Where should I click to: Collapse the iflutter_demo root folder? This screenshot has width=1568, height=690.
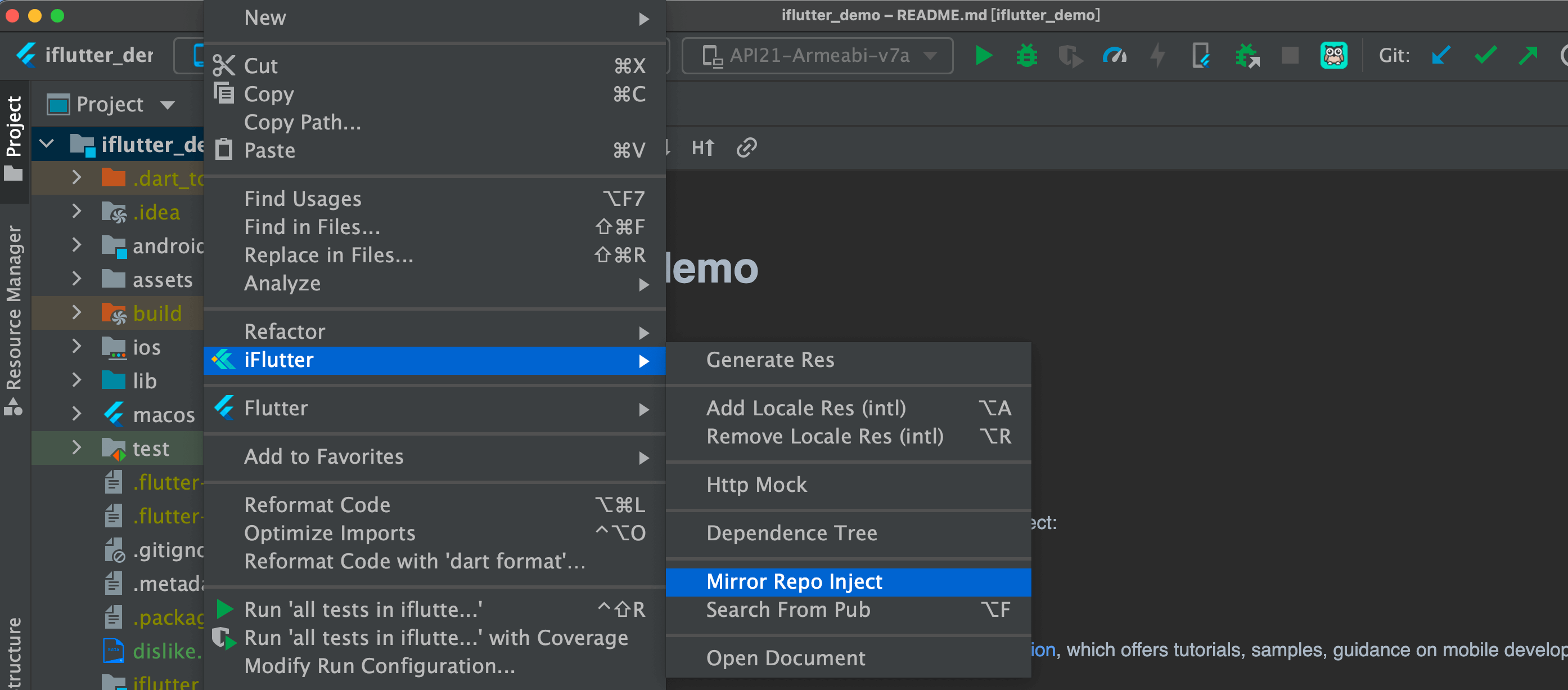tap(46, 144)
